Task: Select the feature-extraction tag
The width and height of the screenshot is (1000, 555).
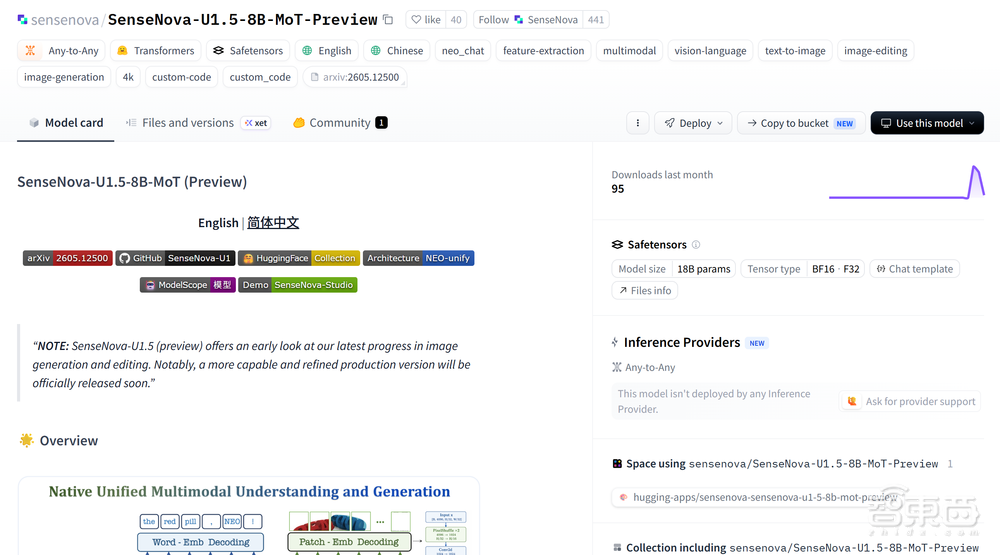Action: [x=543, y=50]
